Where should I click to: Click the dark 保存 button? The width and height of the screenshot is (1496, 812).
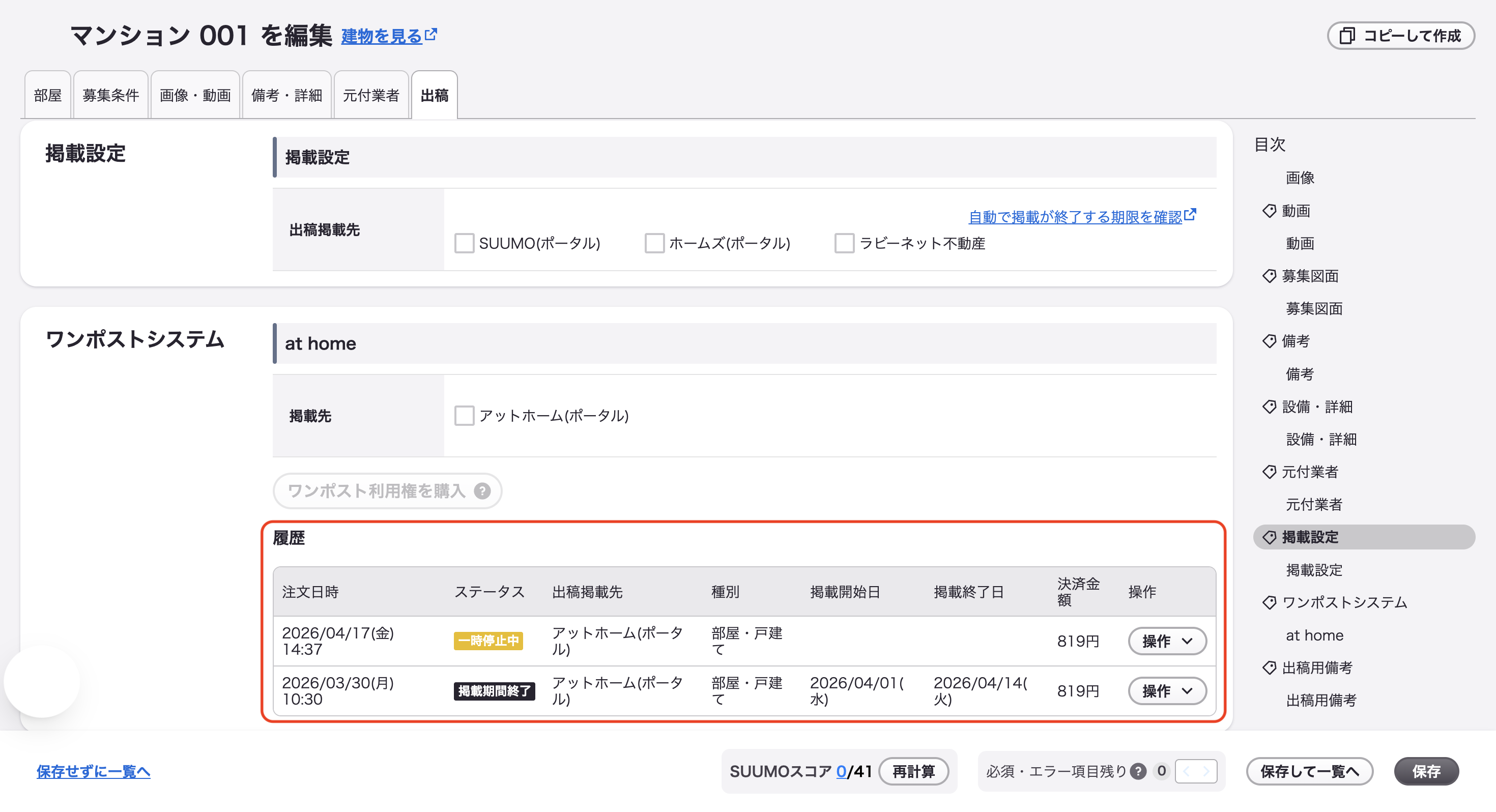click(x=1426, y=771)
